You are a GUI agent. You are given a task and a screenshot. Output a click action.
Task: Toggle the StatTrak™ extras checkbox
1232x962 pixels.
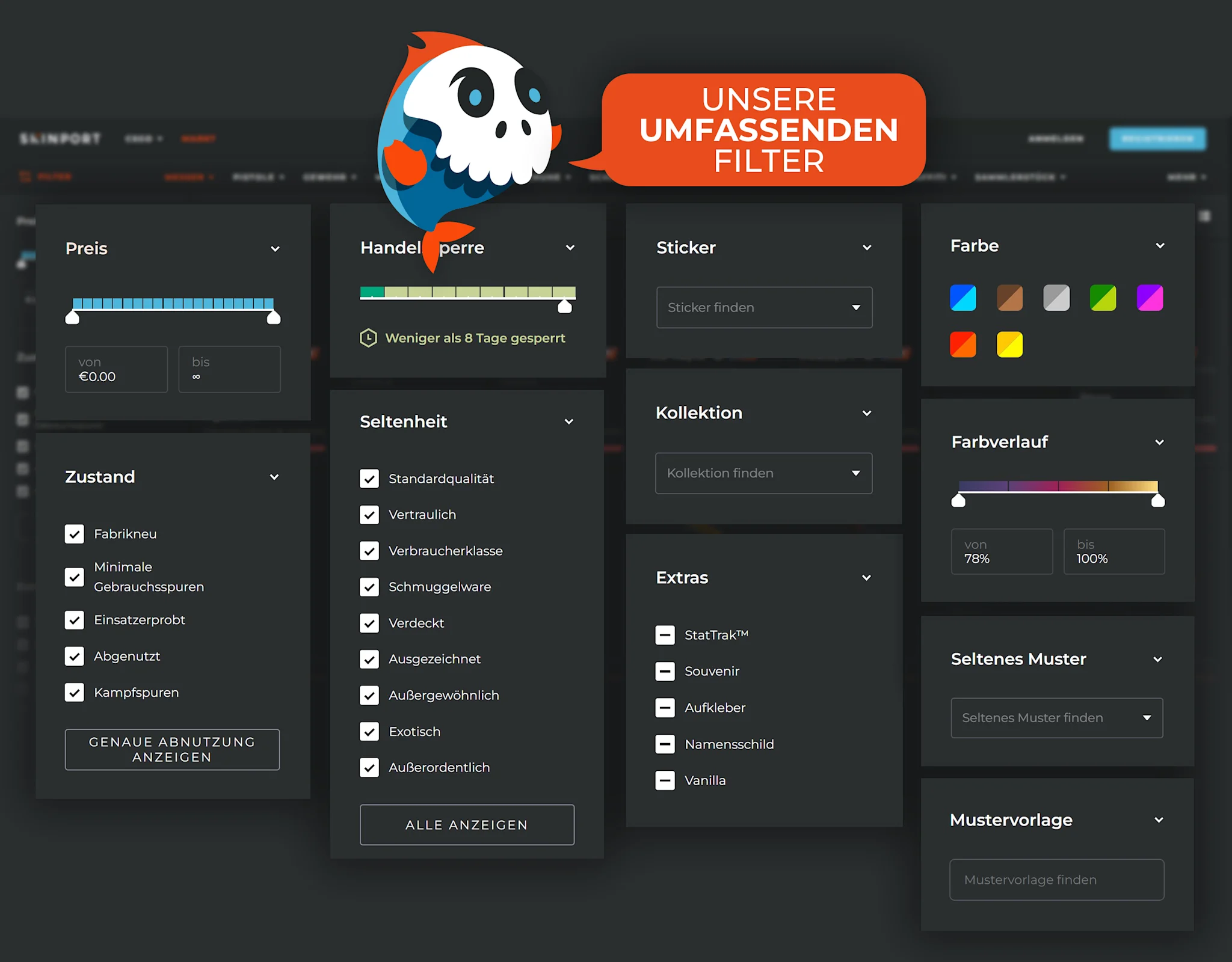pos(665,635)
